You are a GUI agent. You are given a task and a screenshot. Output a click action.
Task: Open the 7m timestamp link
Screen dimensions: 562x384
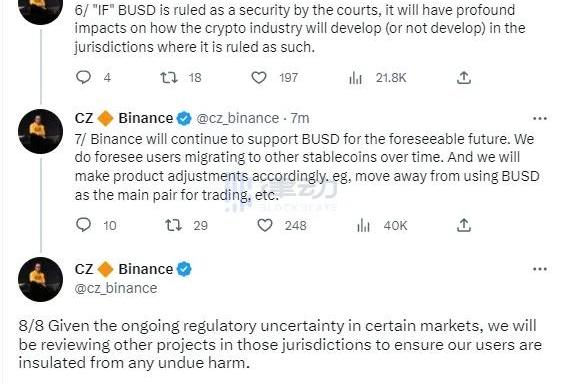pos(300,118)
